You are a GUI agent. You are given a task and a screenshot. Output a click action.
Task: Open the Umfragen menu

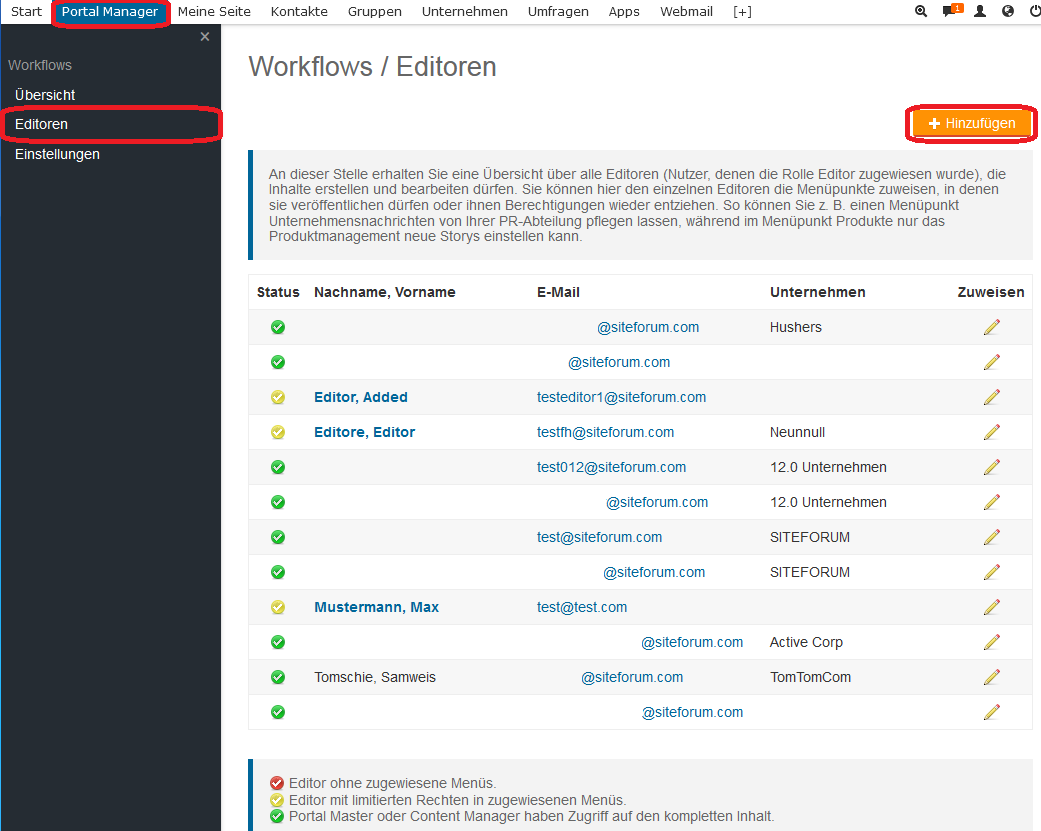pos(558,11)
